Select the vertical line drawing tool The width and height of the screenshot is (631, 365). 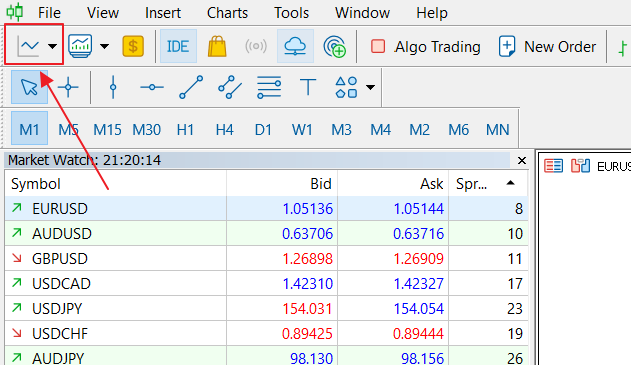point(113,87)
